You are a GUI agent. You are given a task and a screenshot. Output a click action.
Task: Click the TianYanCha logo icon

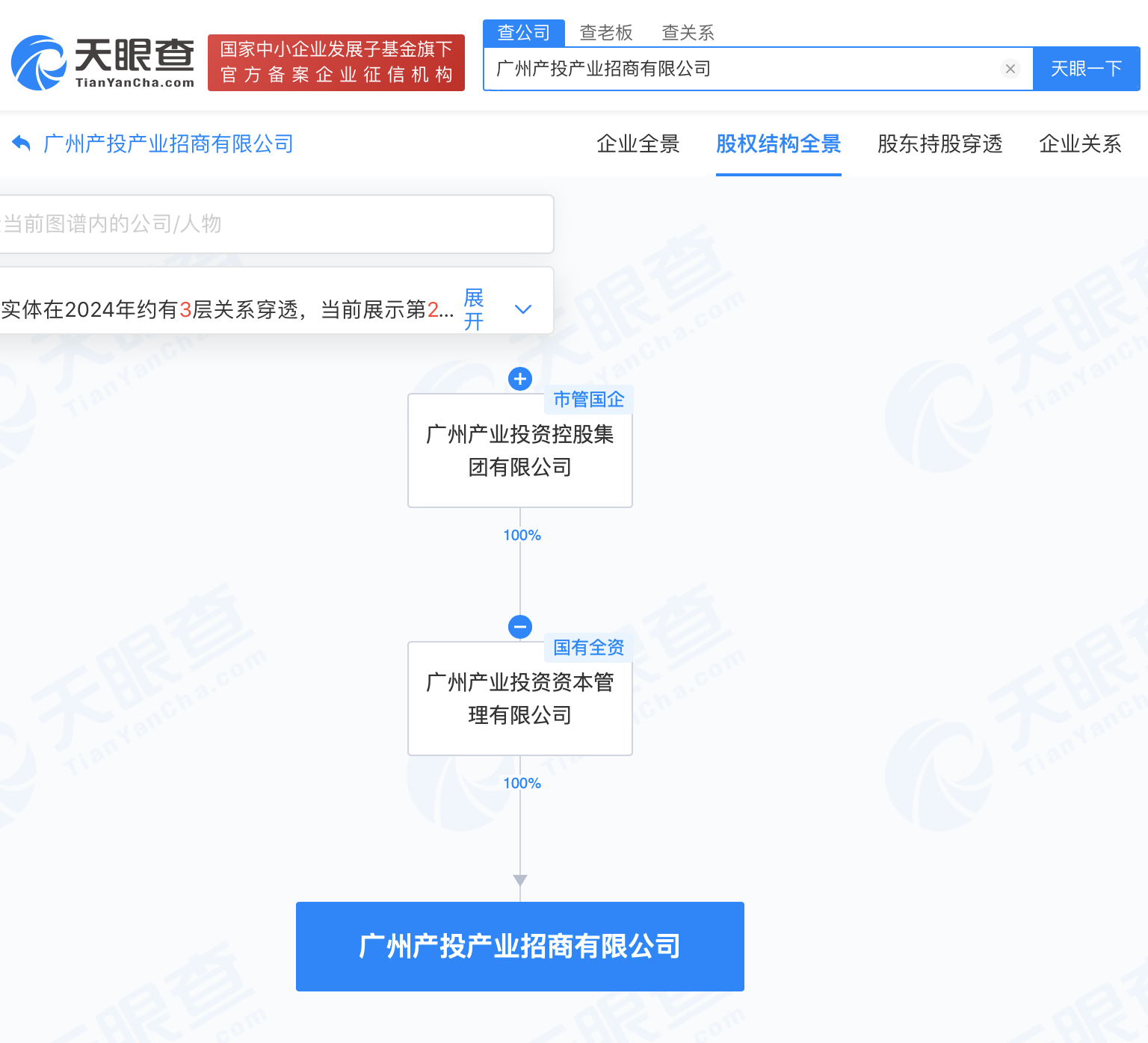39,63
